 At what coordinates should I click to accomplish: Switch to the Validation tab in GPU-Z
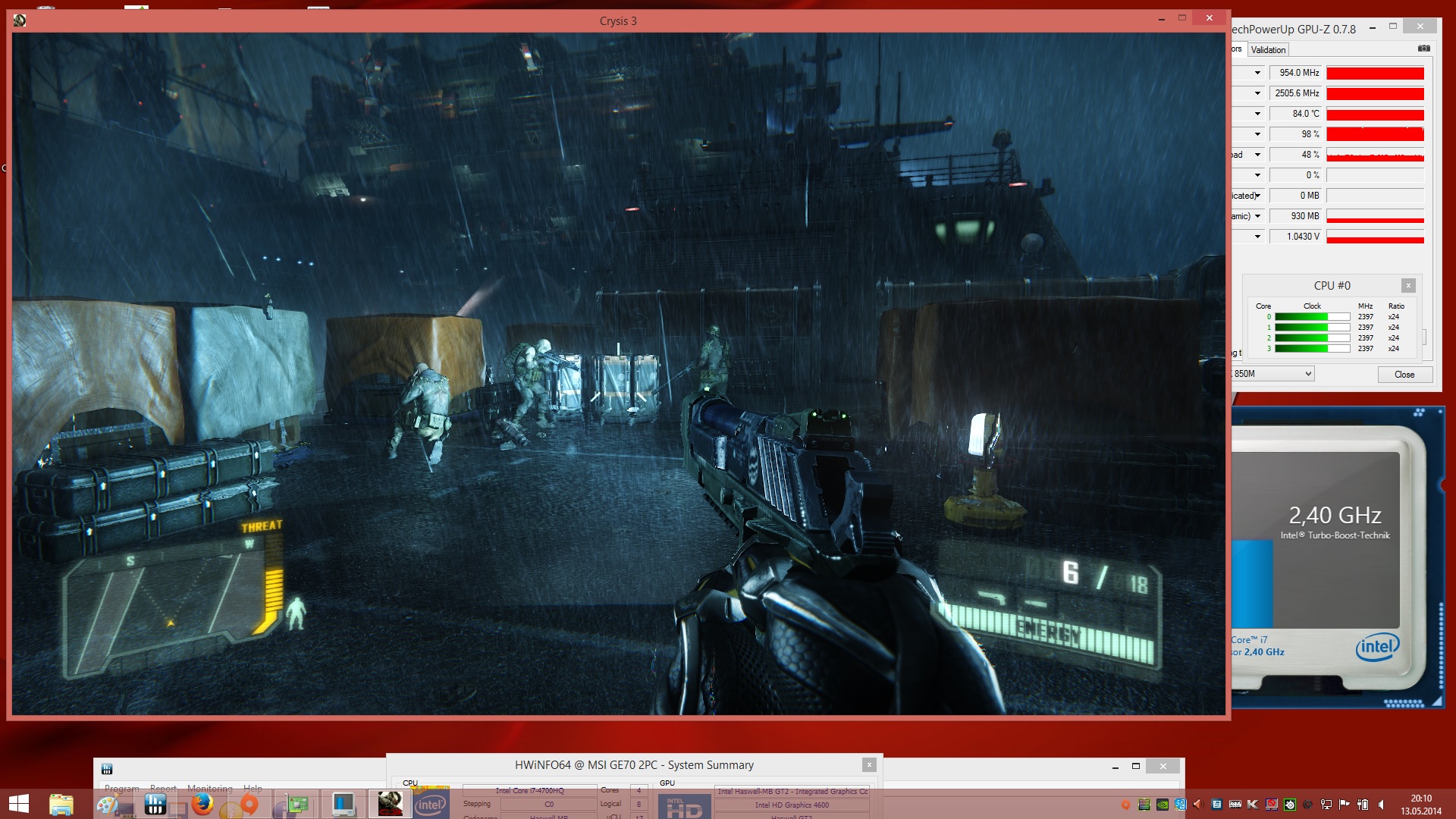[1268, 50]
